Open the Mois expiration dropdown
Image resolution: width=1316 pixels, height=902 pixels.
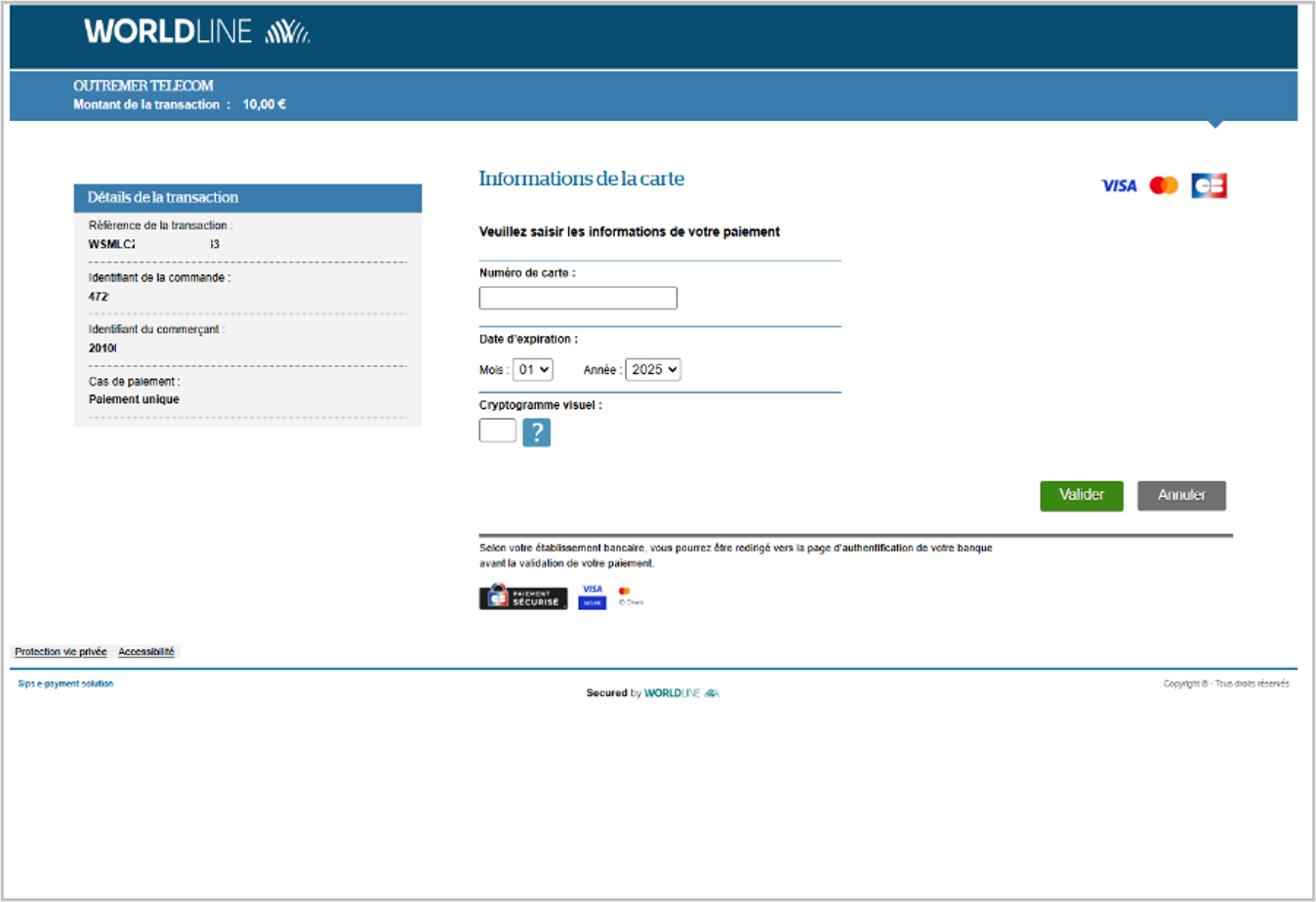click(534, 370)
